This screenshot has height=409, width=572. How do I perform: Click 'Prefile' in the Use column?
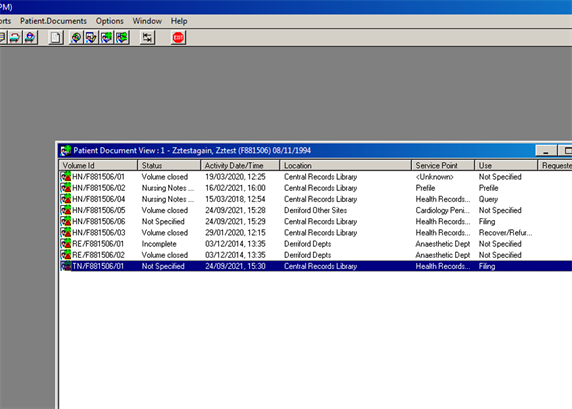click(488, 188)
